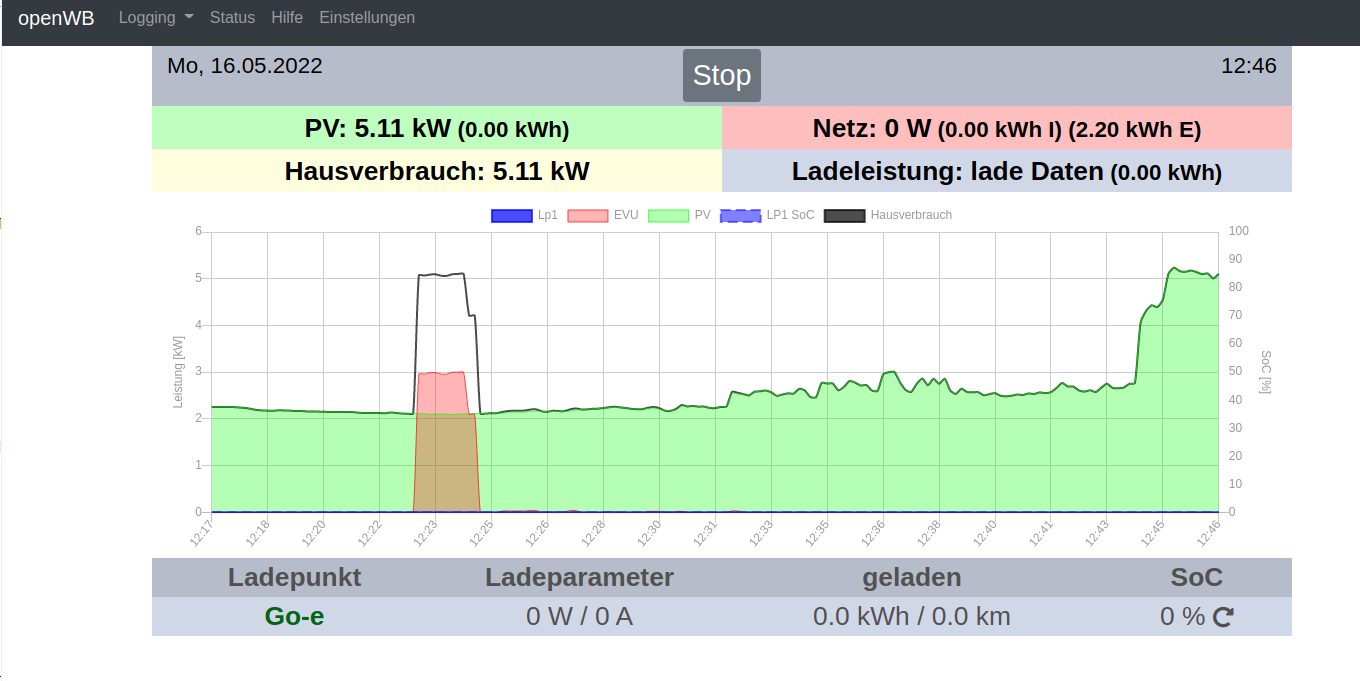Click the SoC refresh arrow icon

pos(1223,618)
